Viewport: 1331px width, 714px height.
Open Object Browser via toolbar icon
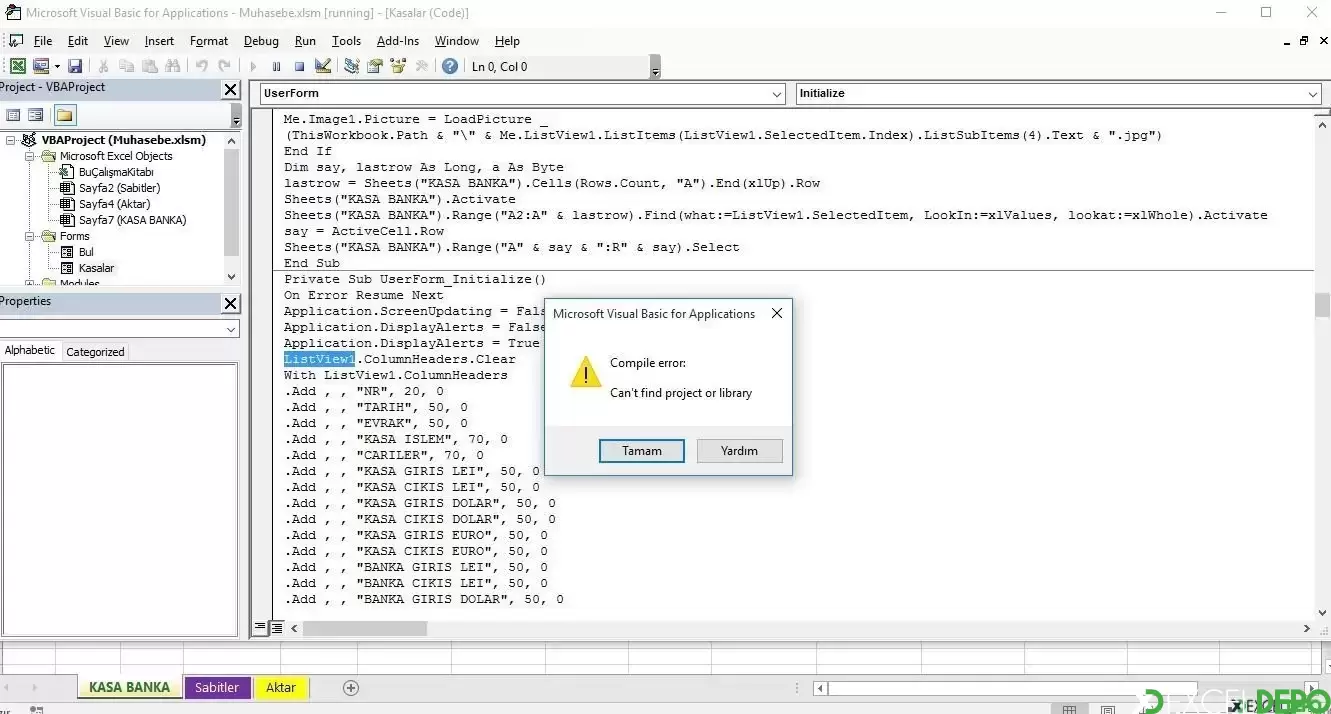coord(398,66)
